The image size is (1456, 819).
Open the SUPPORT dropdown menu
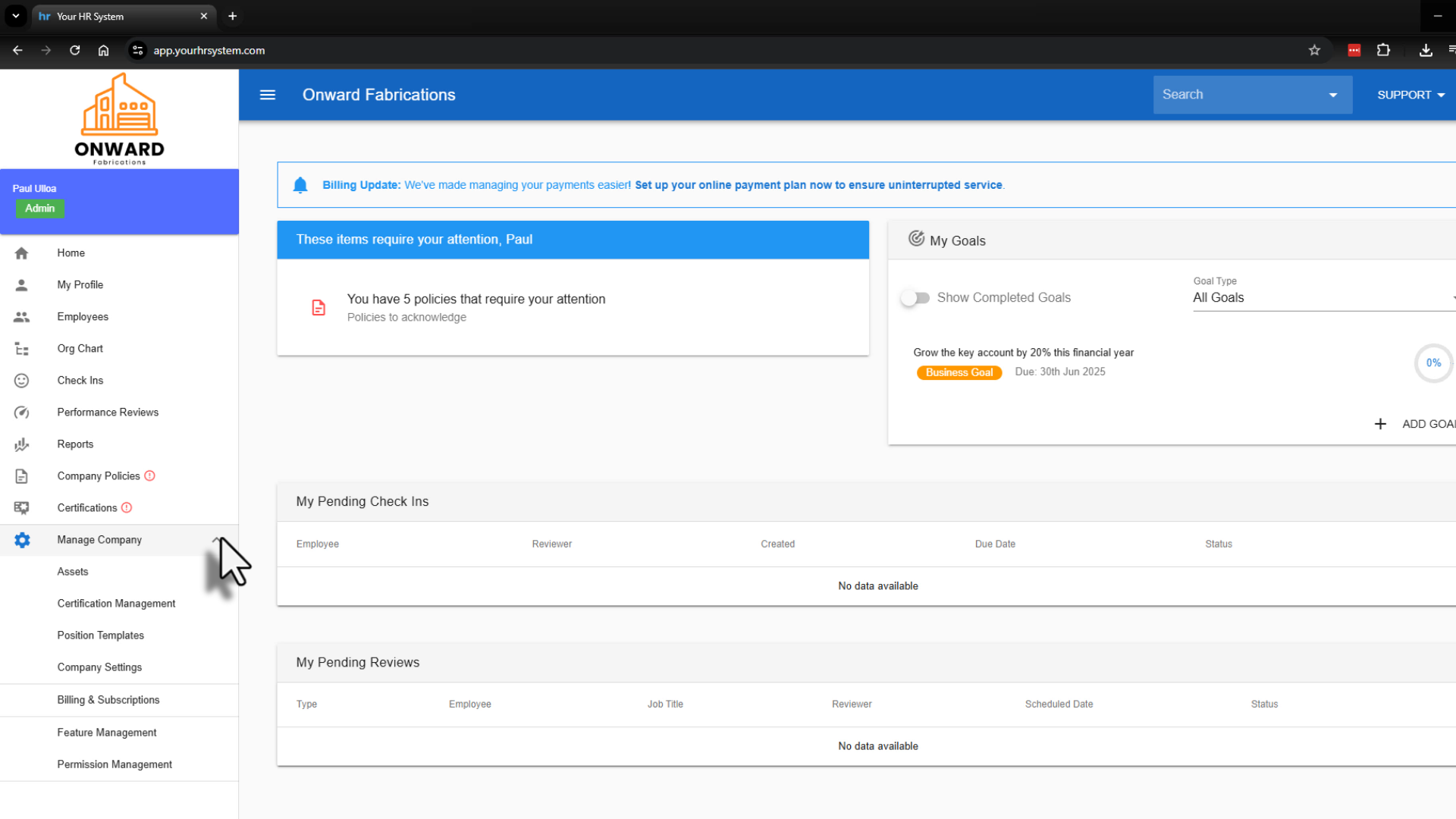pyautogui.click(x=1410, y=95)
